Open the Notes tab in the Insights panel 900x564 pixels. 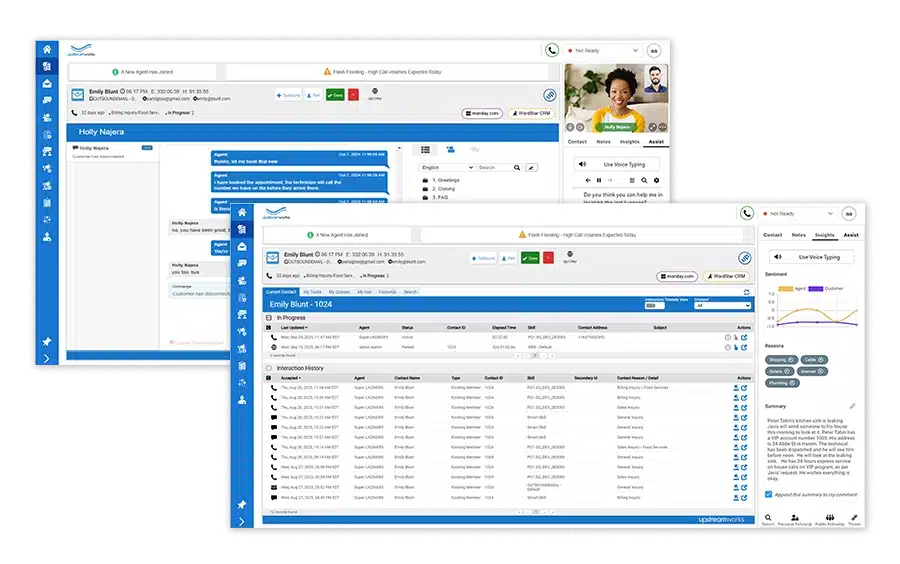pyautogui.click(x=799, y=235)
